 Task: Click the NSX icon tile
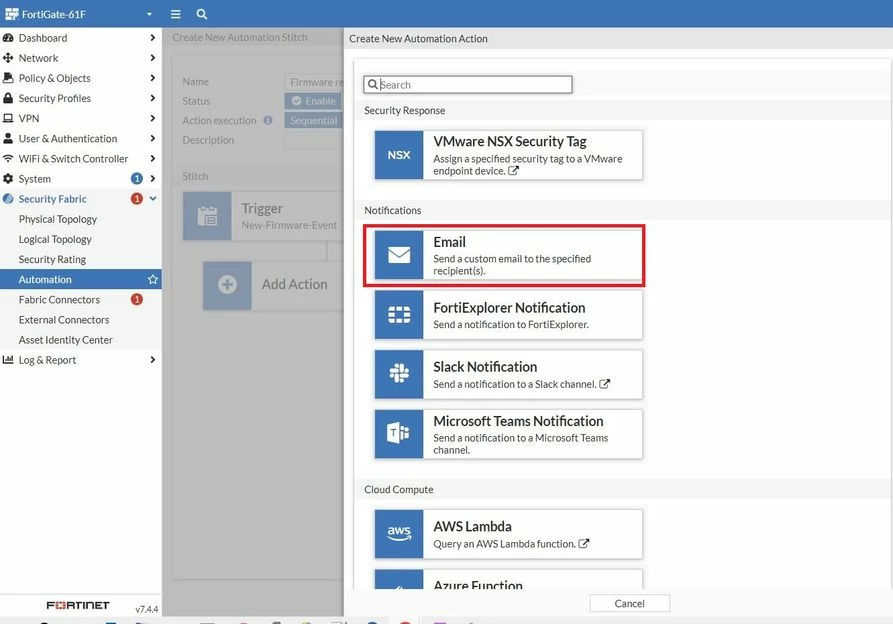click(x=399, y=155)
